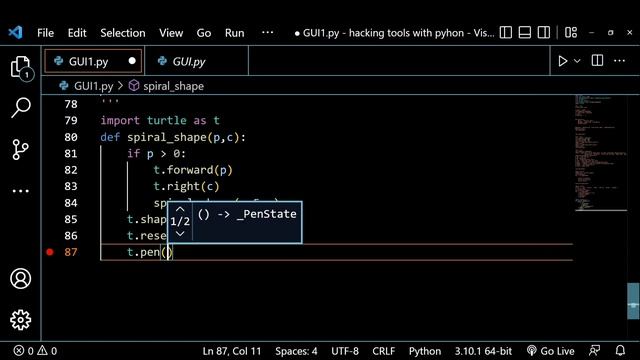Click the _PenState signature hint text
The width and height of the screenshot is (640, 360).
coord(247,214)
